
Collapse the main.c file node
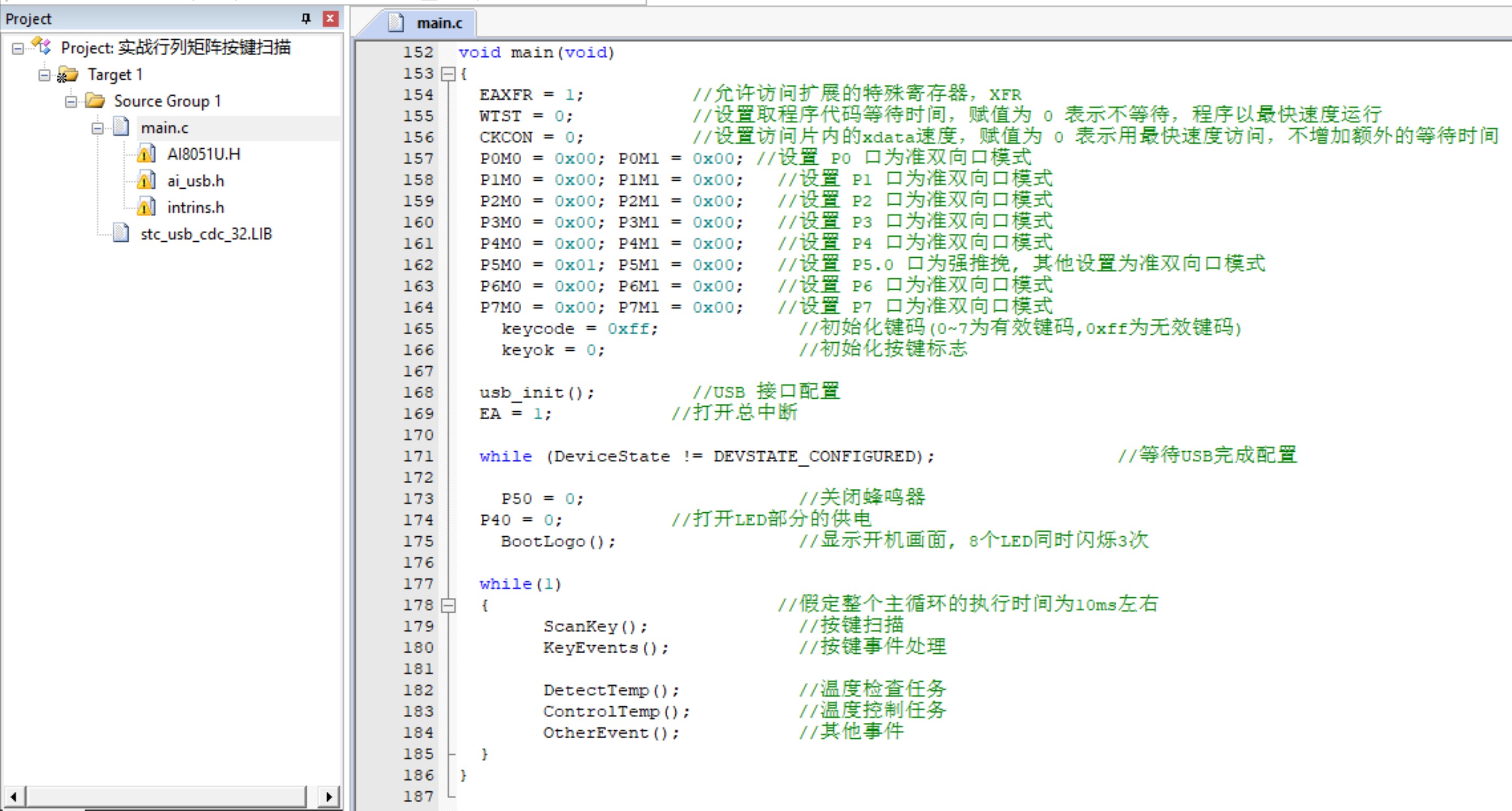click(97, 128)
